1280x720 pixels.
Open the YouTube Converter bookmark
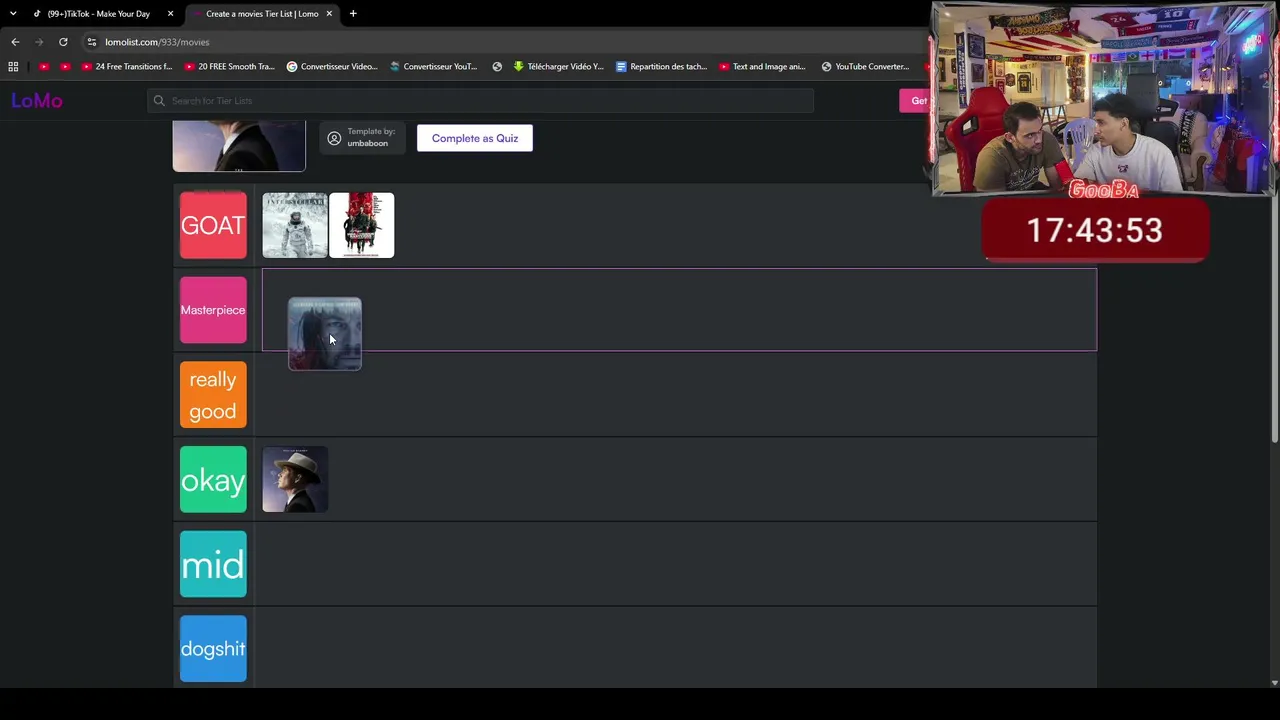click(865, 67)
